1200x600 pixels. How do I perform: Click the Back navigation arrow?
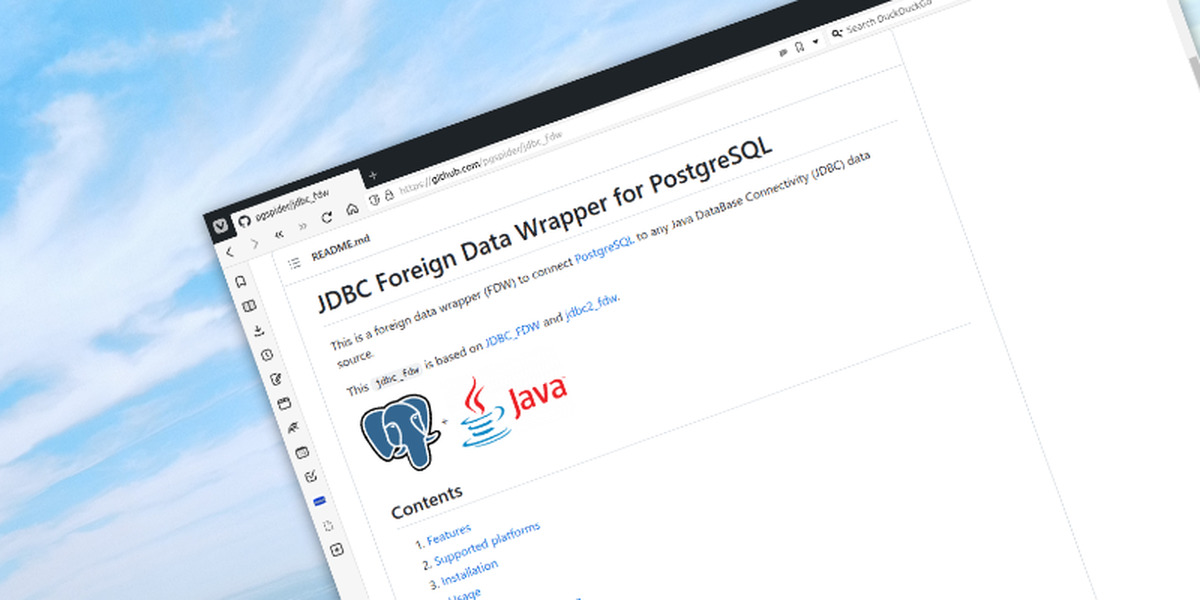[229, 252]
